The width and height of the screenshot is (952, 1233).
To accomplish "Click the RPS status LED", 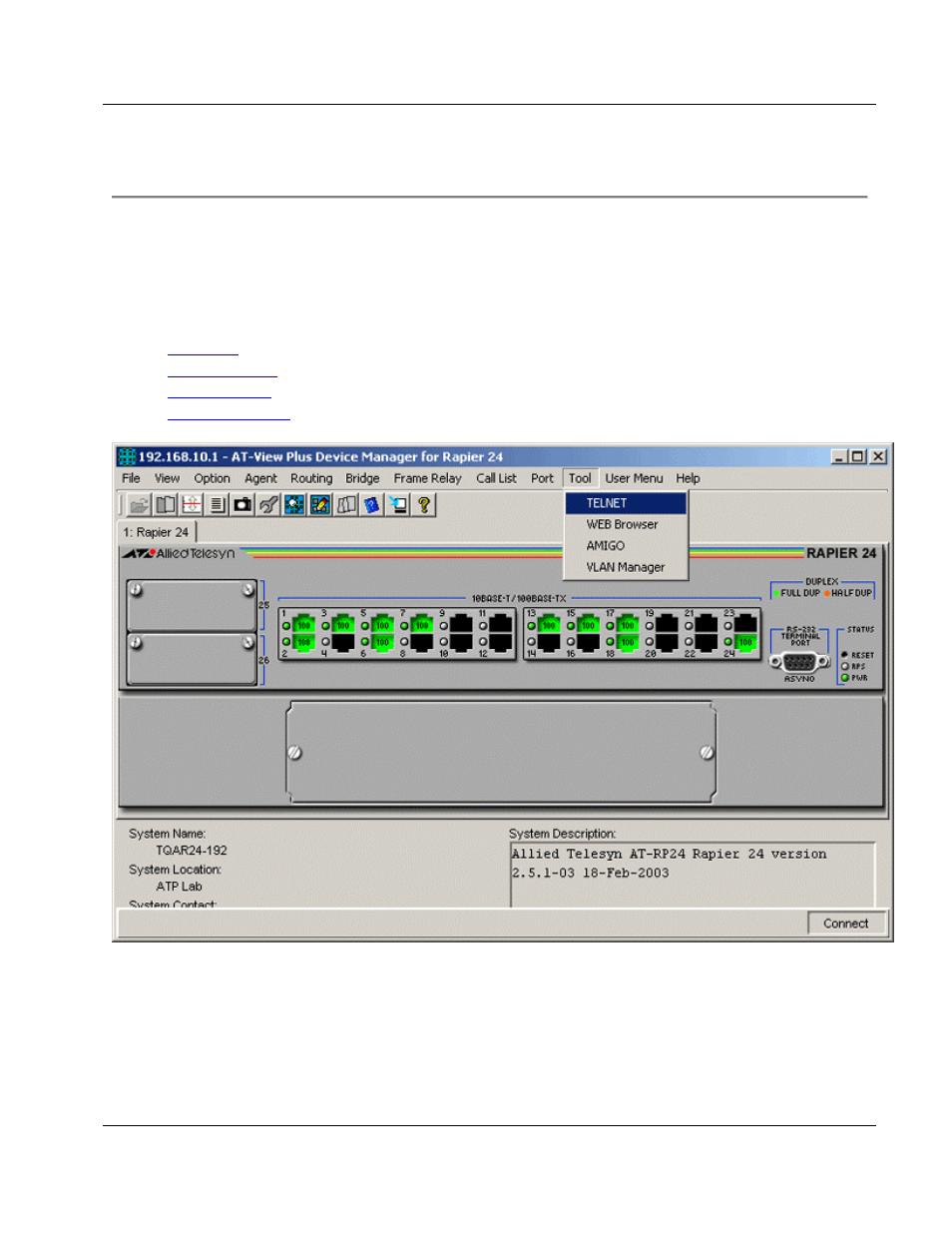I will point(845,666).
